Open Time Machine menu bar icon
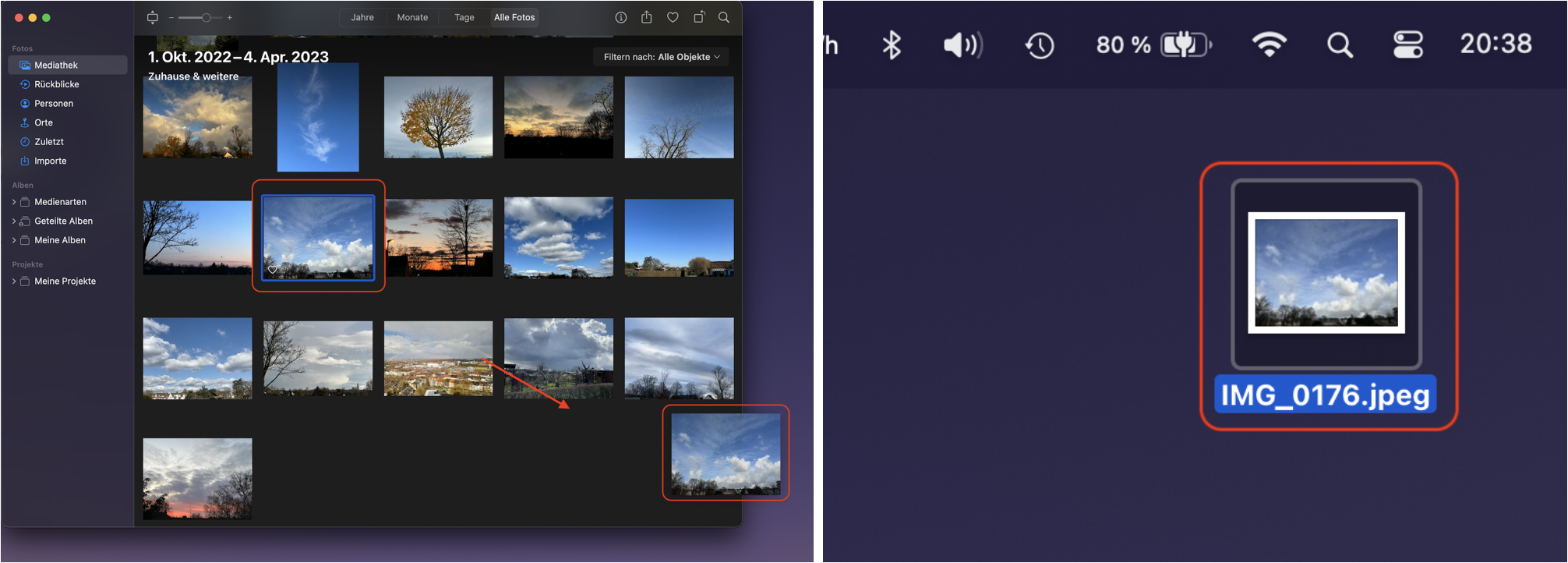 click(1039, 45)
